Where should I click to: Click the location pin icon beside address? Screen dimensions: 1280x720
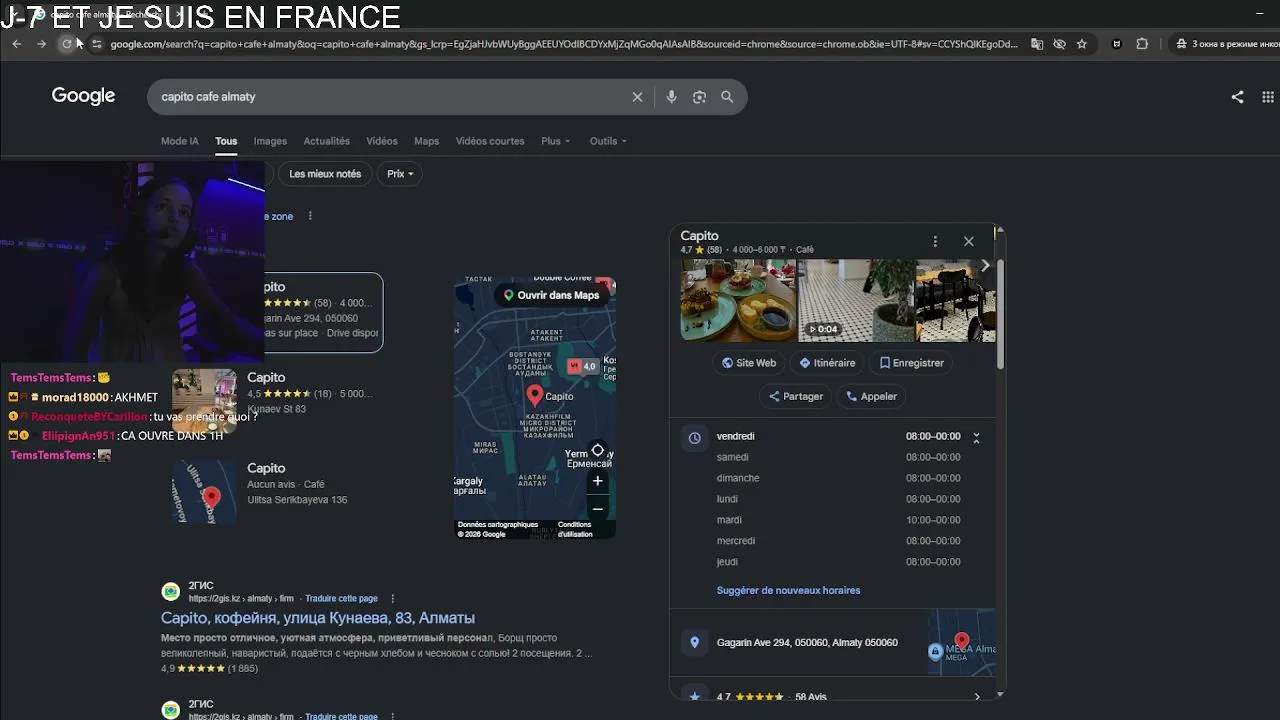click(x=694, y=642)
